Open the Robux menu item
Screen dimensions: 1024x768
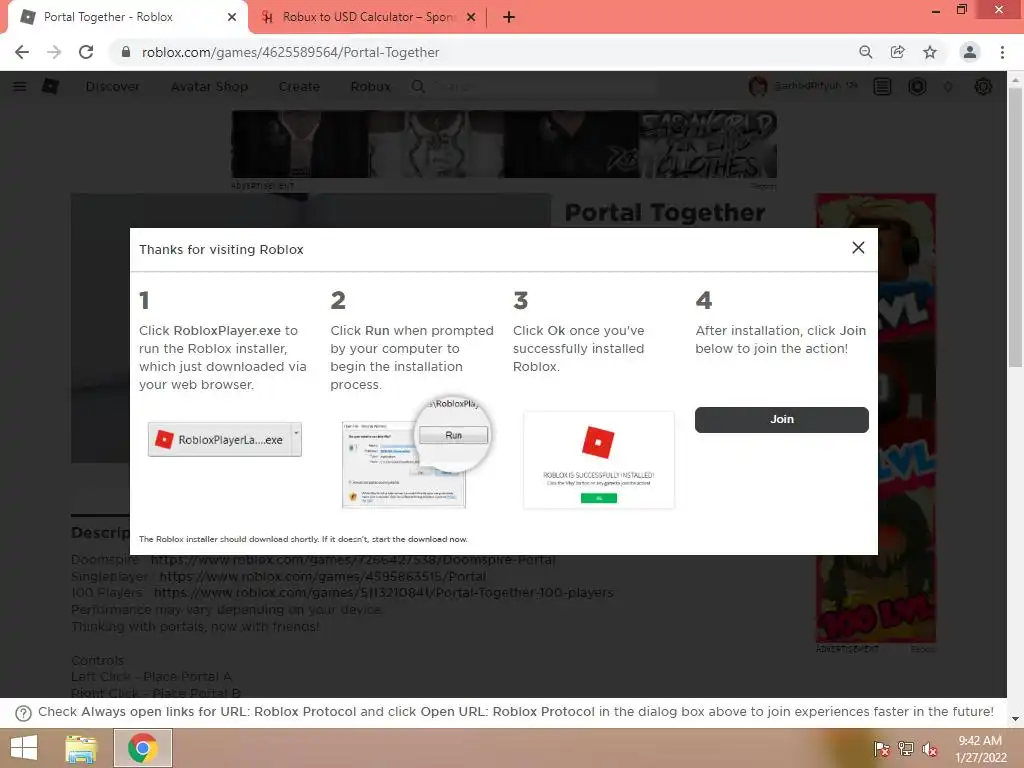(x=370, y=86)
